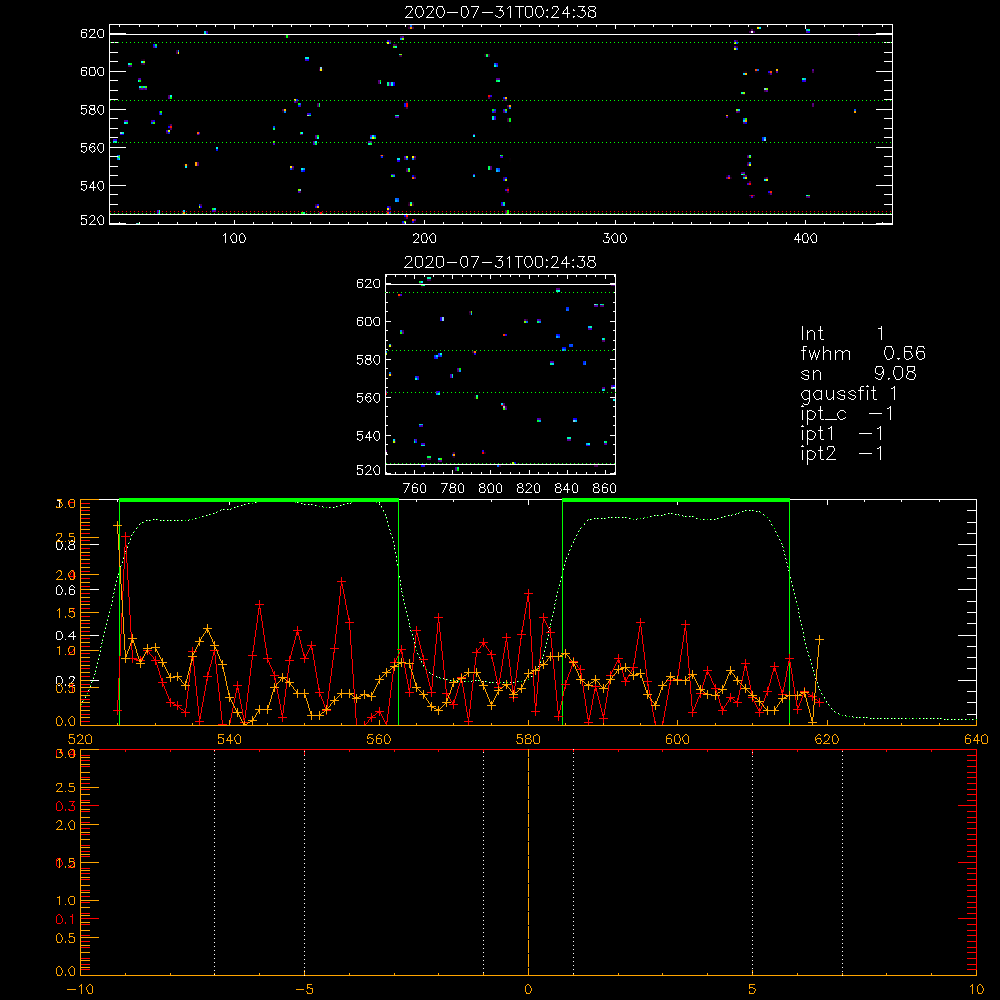Select the 'gaussfit 1' readout line
The width and height of the screenshot is (1000, 1000).
pyautogui.click(x=849, y=393)
